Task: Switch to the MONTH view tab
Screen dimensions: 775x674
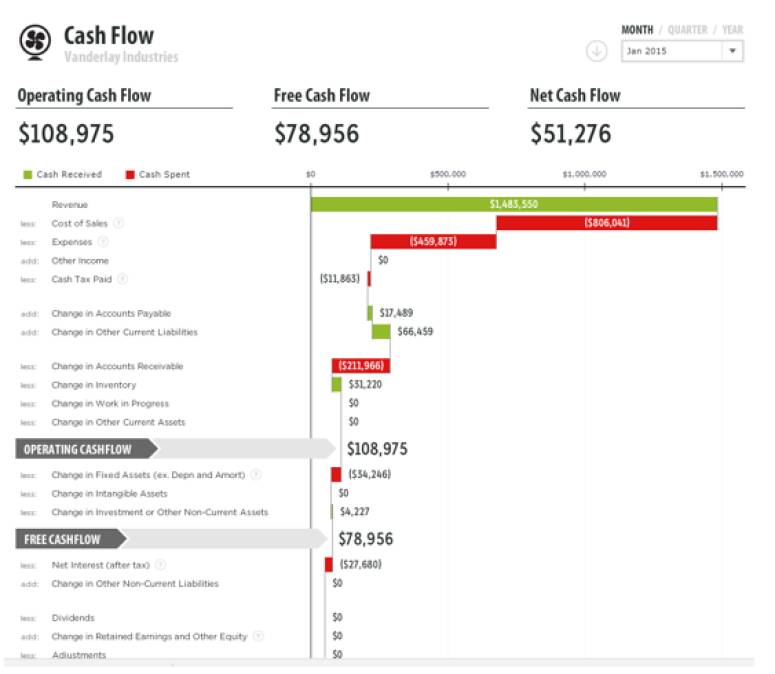Action: tap(637, 30)
